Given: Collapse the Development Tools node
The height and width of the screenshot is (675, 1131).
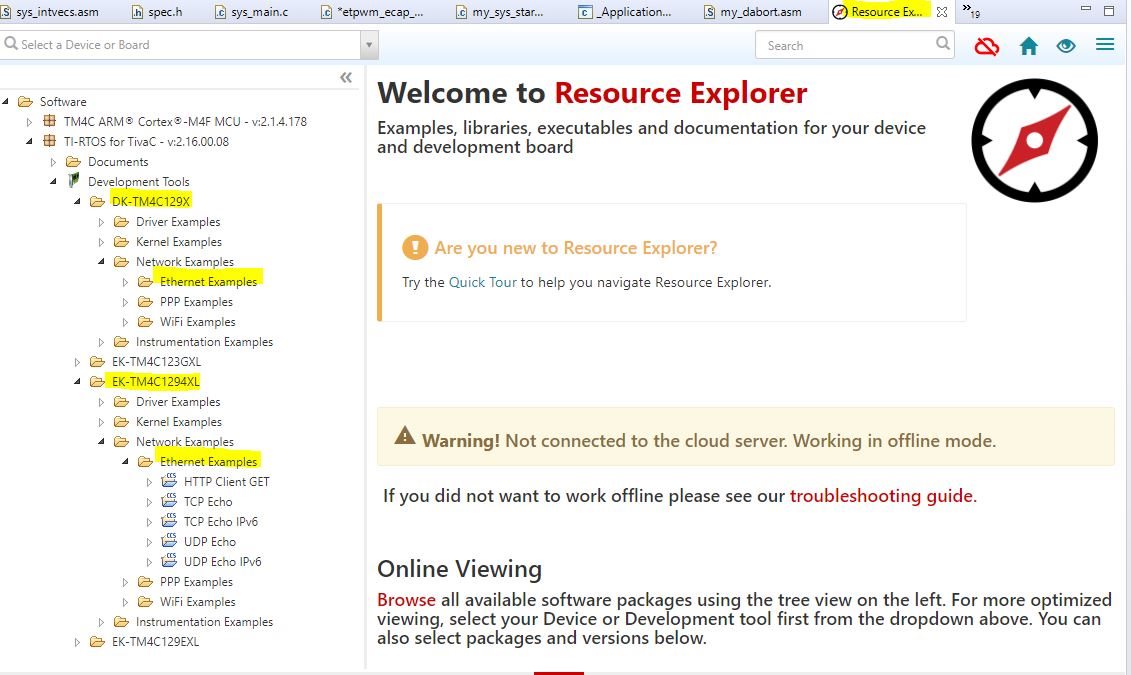Looking at the screenshot, I should (53, 182).
